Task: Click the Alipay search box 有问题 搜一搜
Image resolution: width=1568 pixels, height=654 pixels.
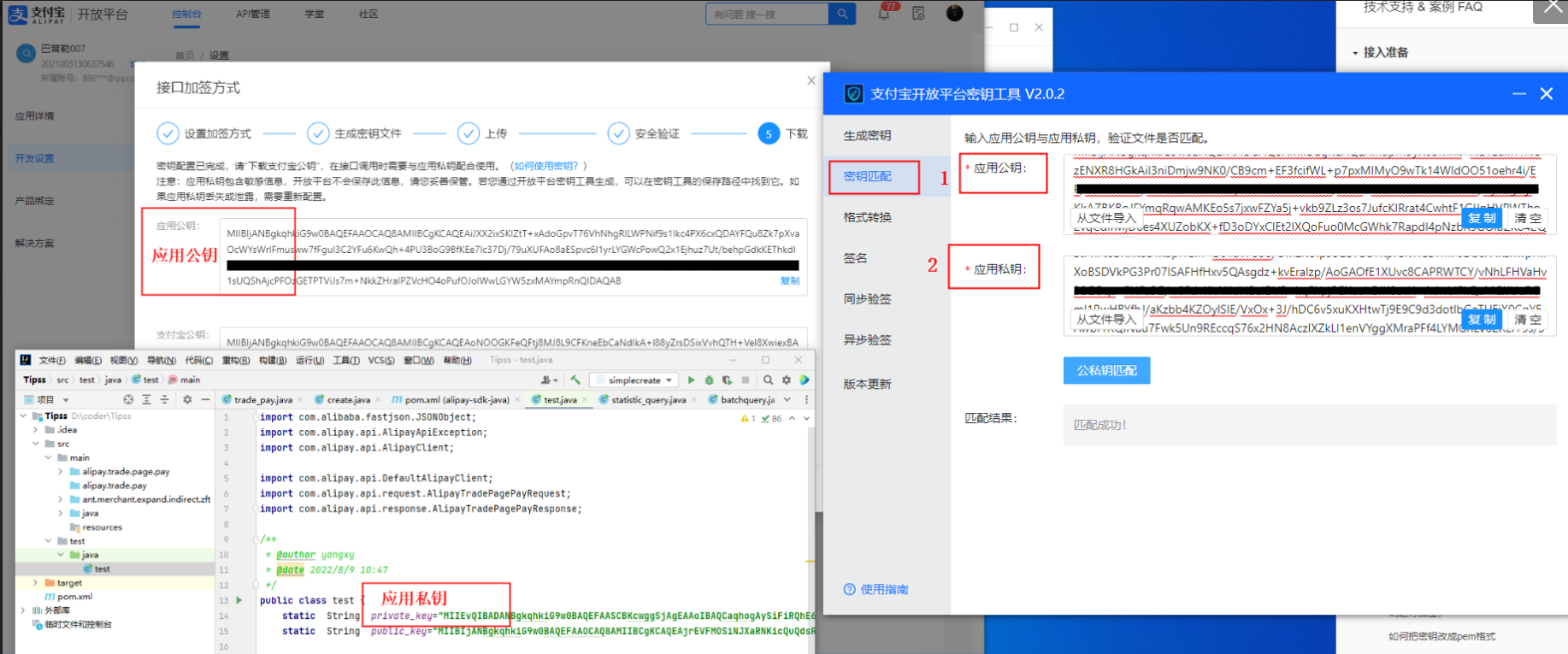Action: click(767, 14)
